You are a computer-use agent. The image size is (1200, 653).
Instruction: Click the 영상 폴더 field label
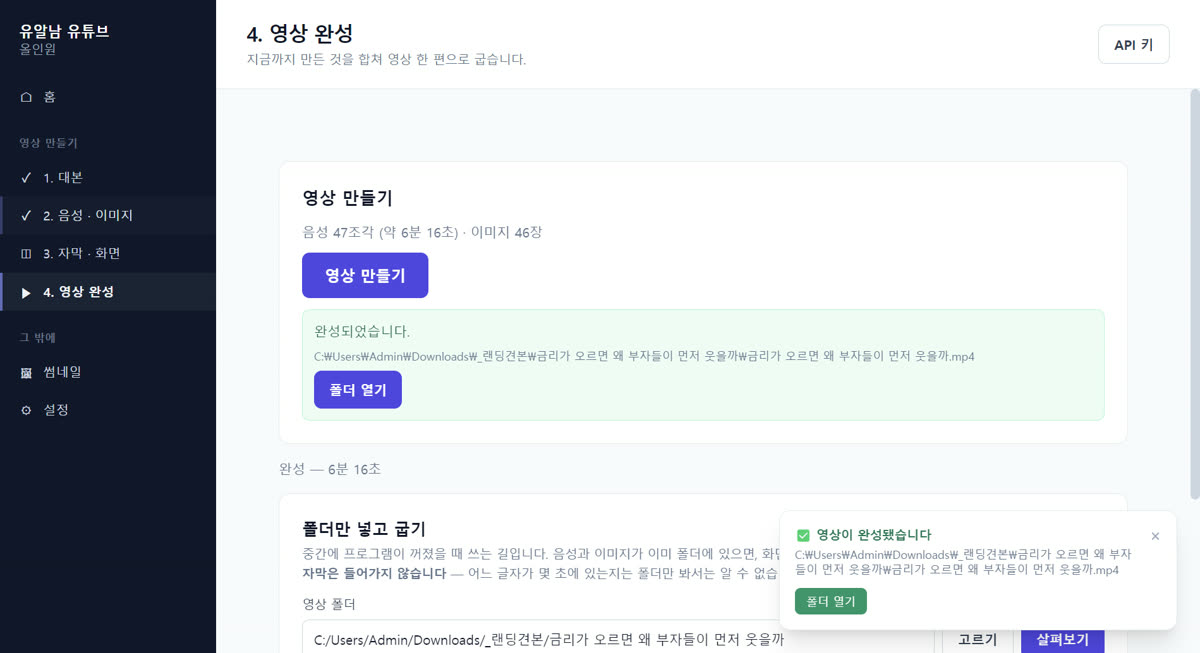[328, 604]
